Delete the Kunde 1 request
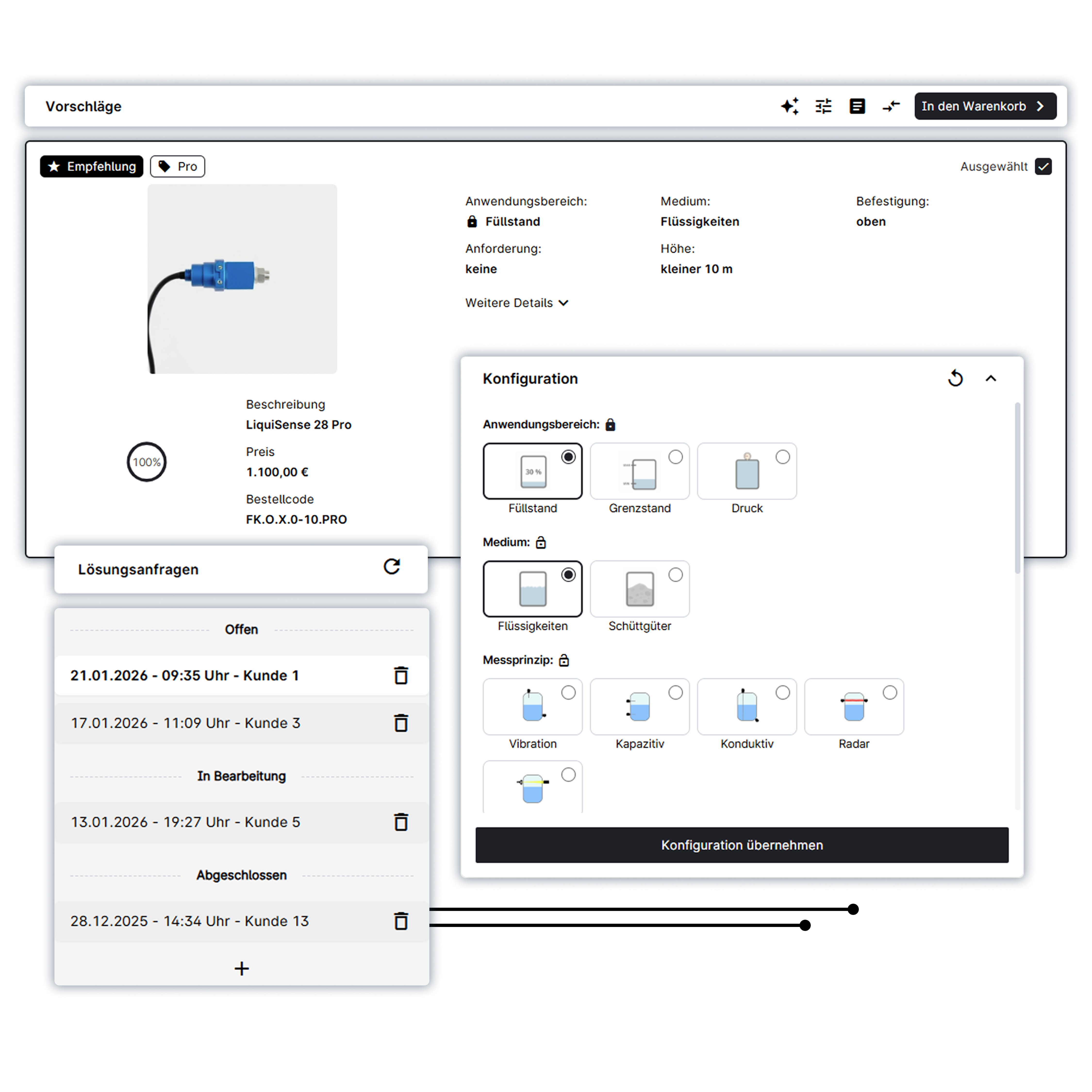 (x=401, y=675)
